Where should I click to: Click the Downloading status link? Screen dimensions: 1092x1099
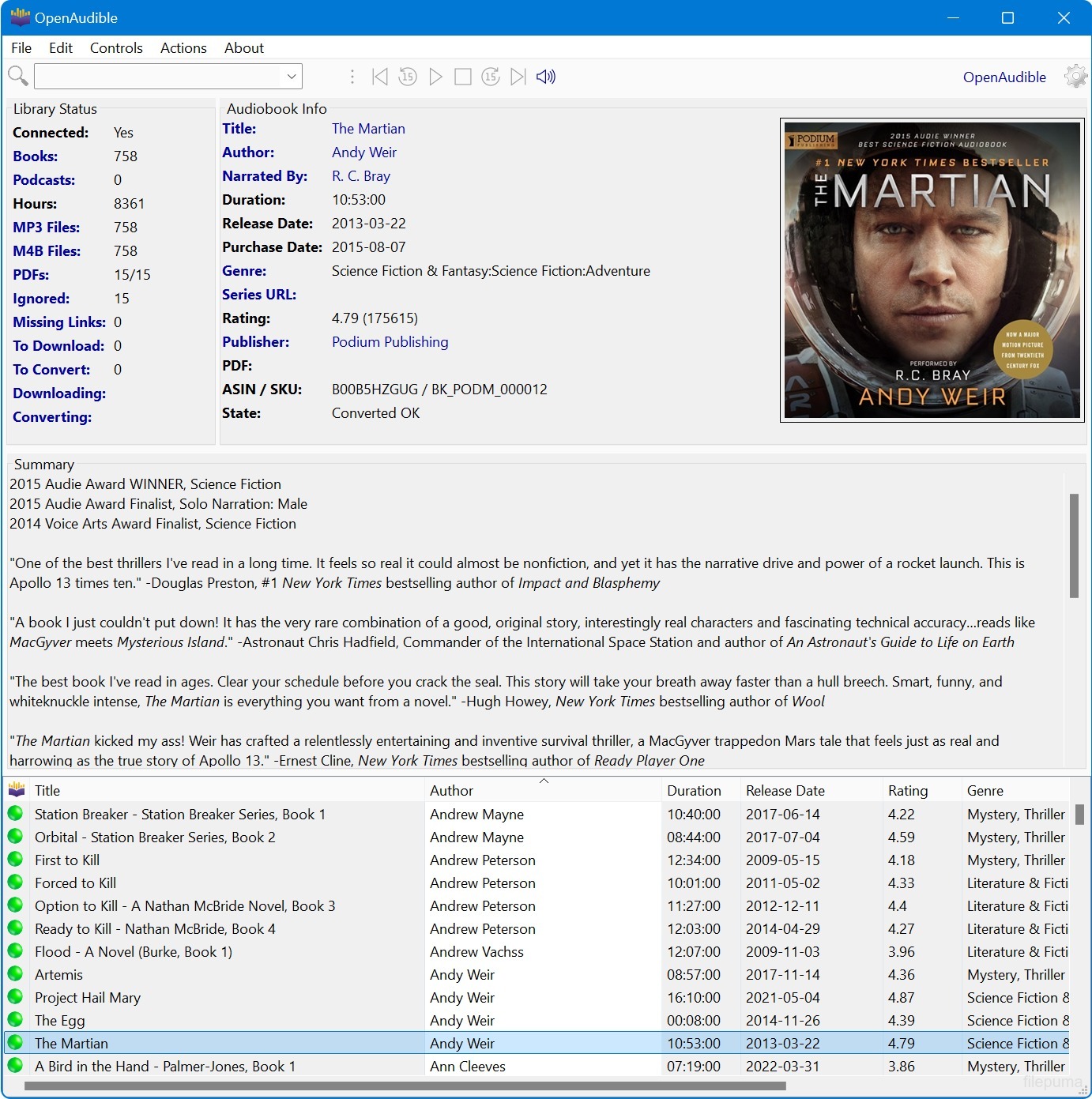coord(59,393)
